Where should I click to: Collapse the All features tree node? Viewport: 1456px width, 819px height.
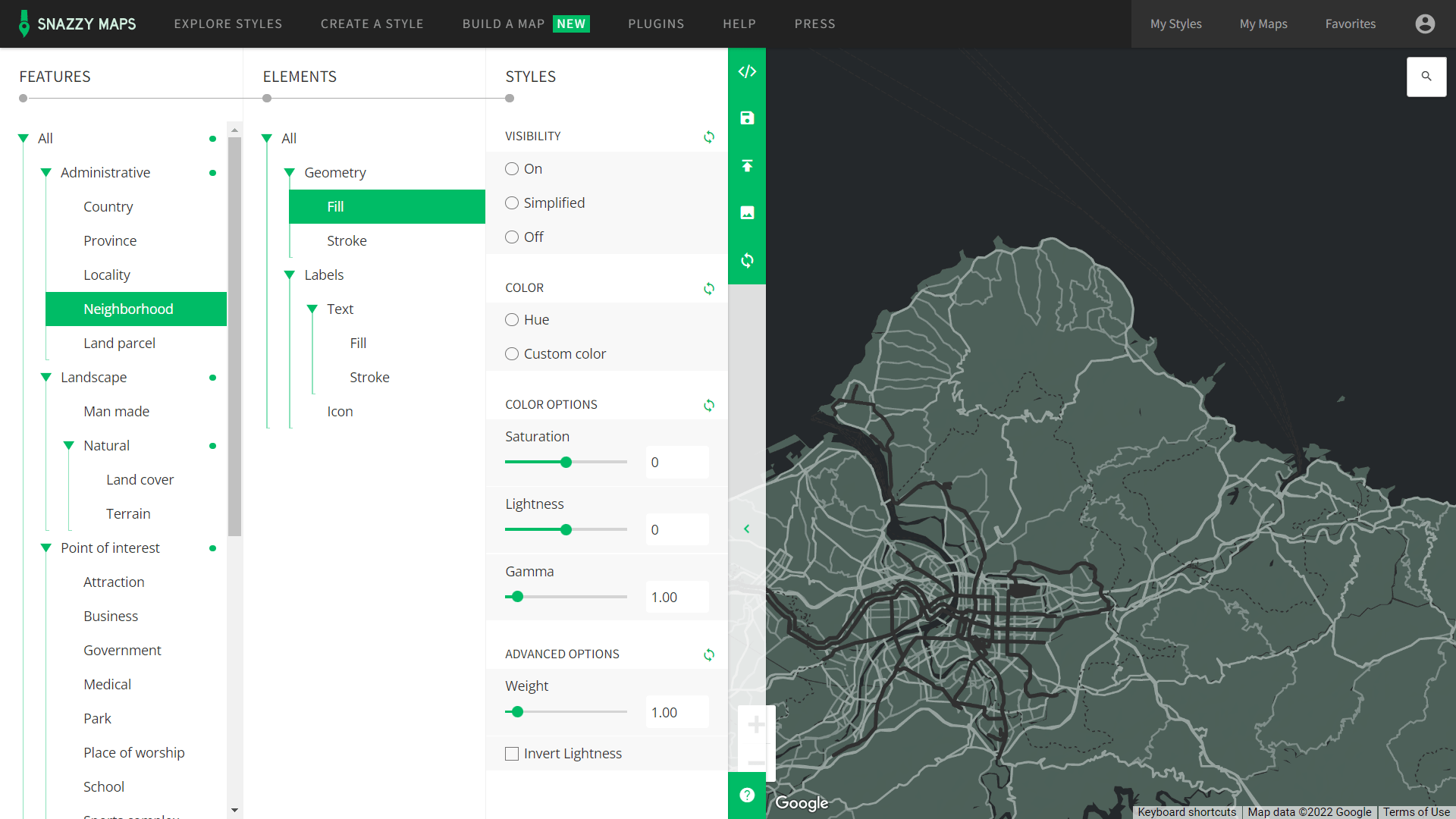tap(24, 138)
